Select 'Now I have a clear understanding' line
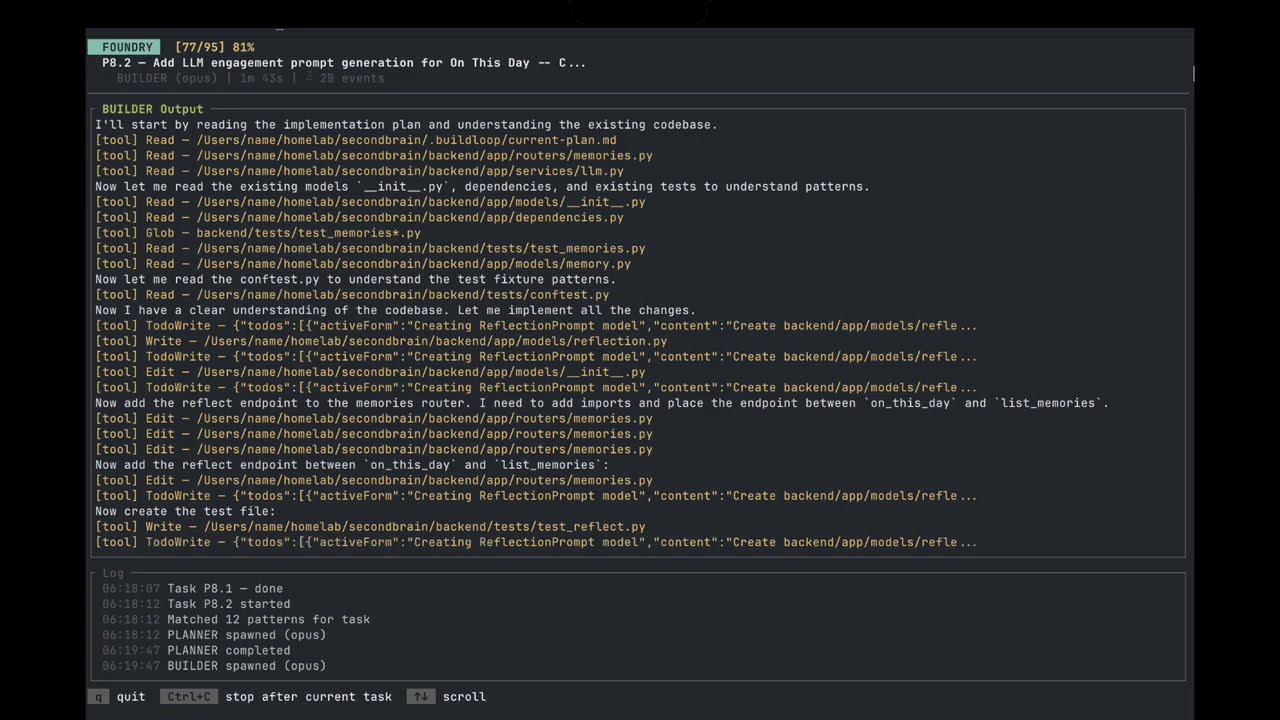Viewport: 1280px width, 720px height. (395, 310)
